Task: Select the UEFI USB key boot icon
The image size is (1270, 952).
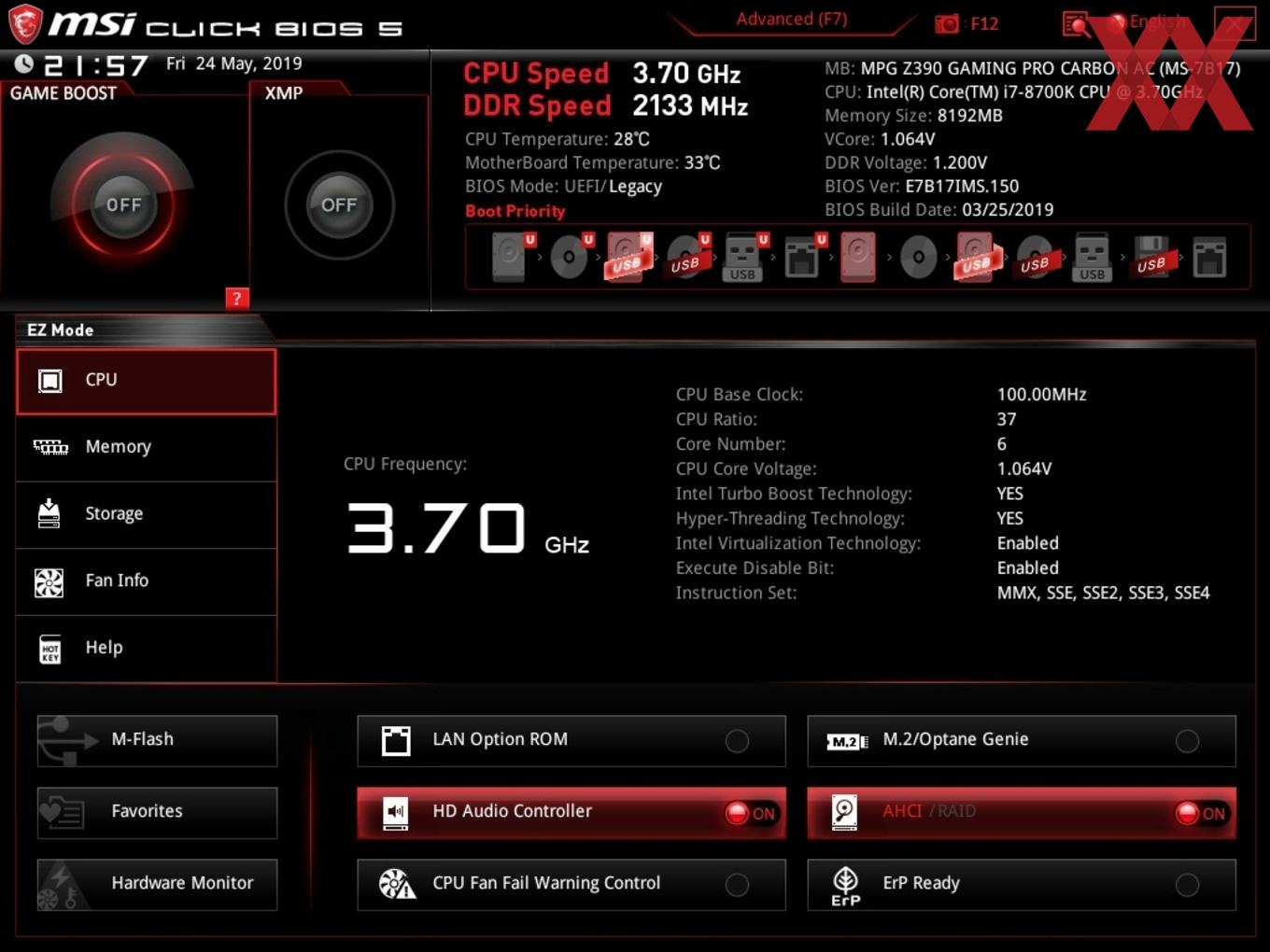Action: (743, 257)
